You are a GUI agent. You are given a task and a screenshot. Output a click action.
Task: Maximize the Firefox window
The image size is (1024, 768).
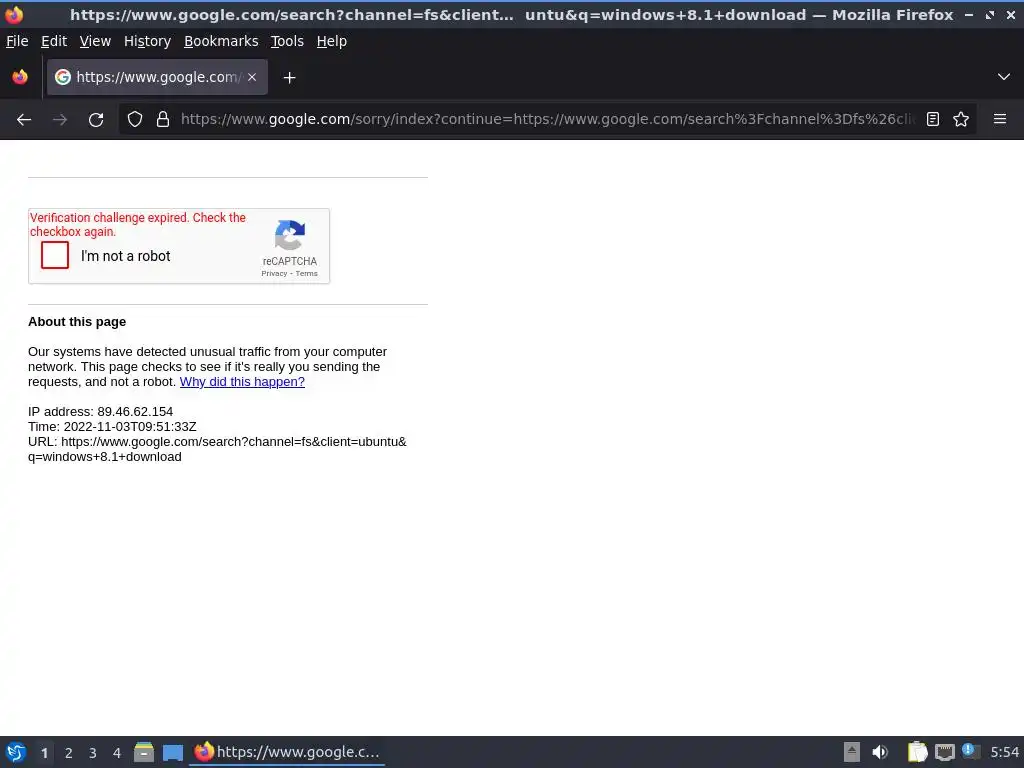click(x=990, y=14)
